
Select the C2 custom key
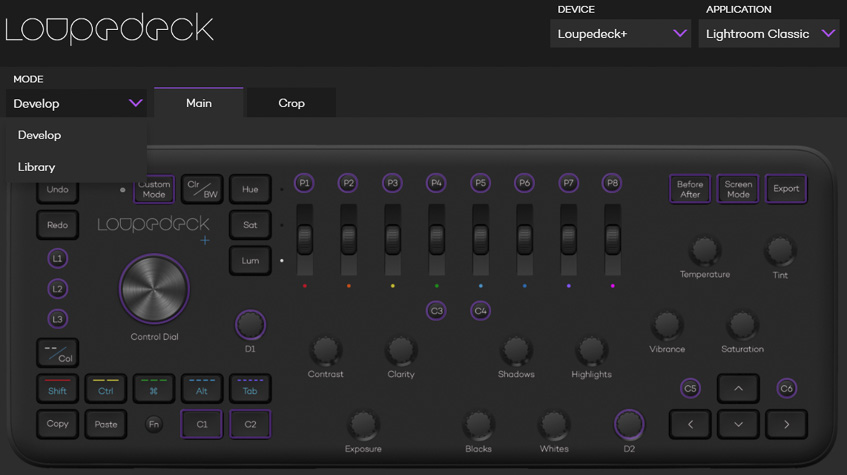click(250, 424)
